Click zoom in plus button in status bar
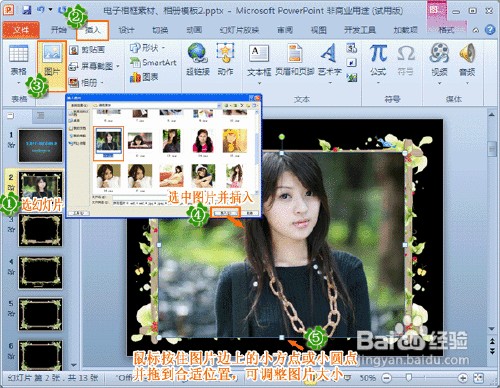The width and height of the screenshot is (500, 388). [462, 378]
